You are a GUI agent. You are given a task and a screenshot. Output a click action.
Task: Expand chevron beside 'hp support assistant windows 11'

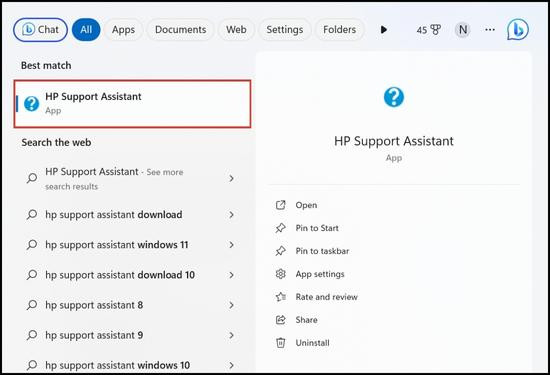click(232, 245)
